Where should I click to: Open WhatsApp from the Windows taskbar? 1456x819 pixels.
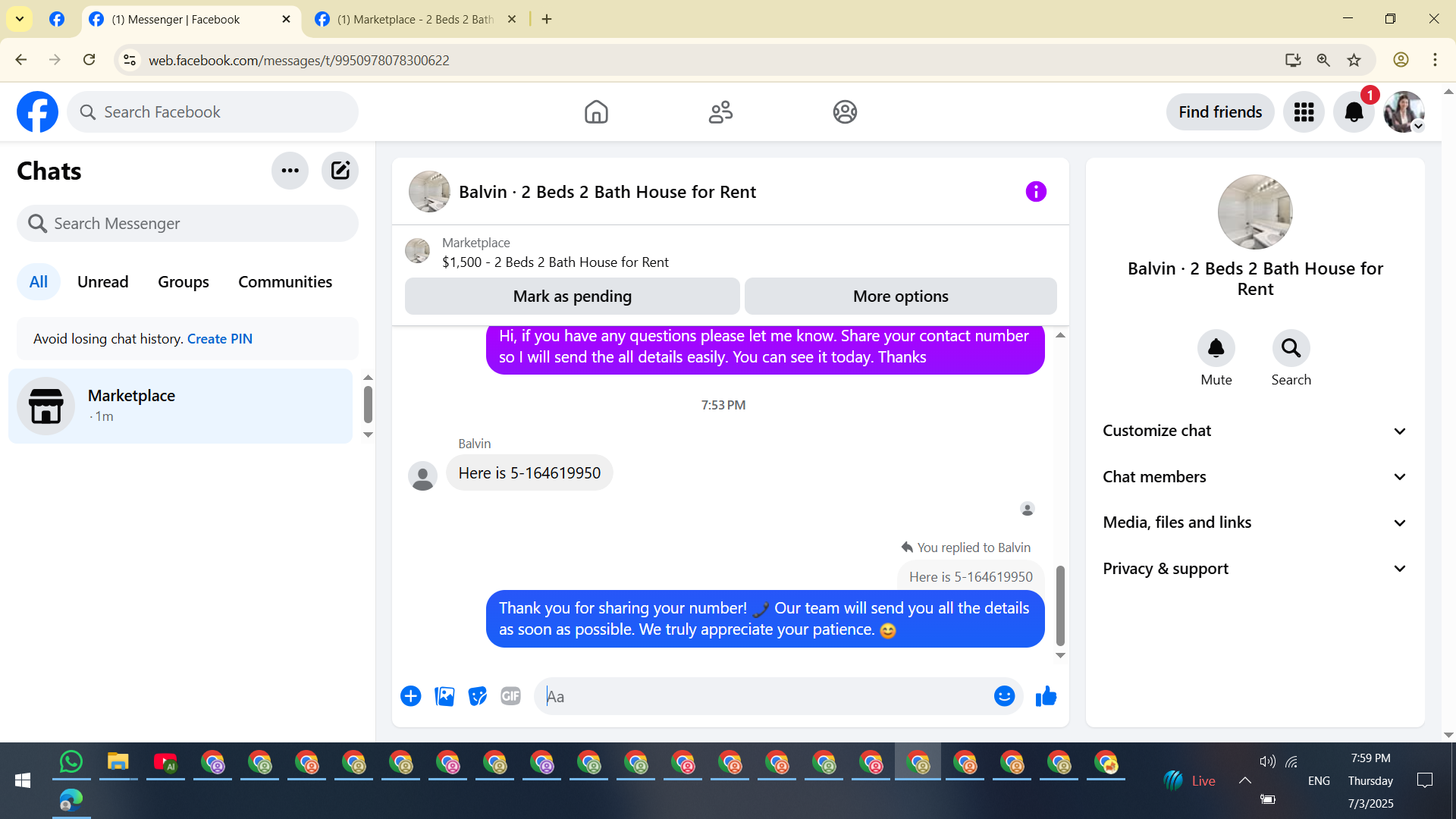click(x=71, y=762)
